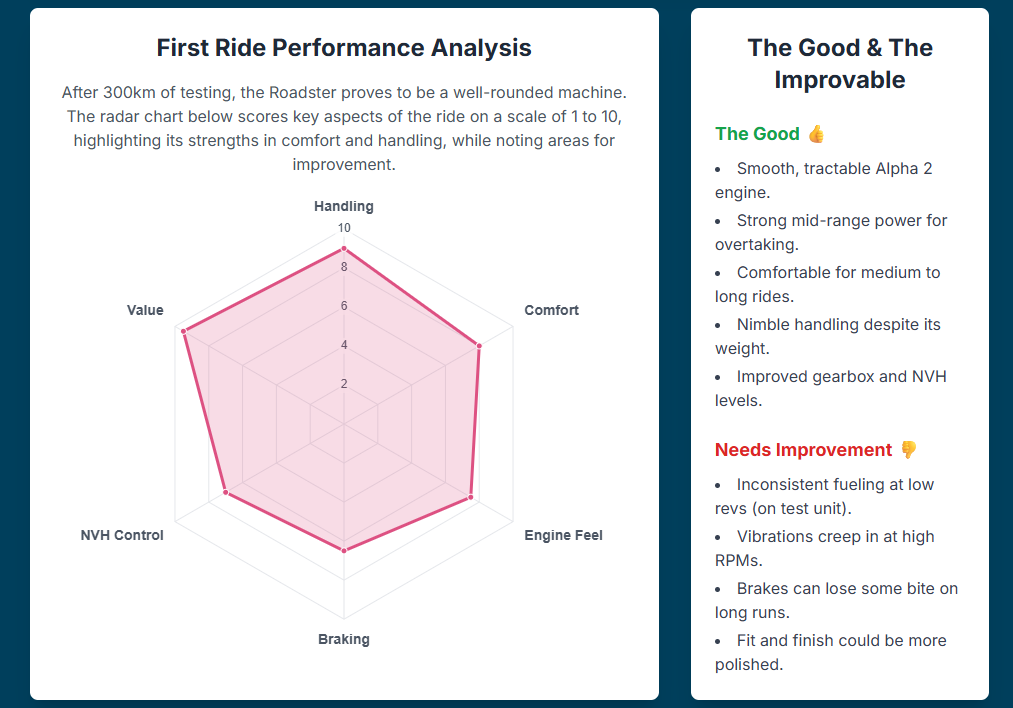Click the Braking data point on chart

click(344, 550)
